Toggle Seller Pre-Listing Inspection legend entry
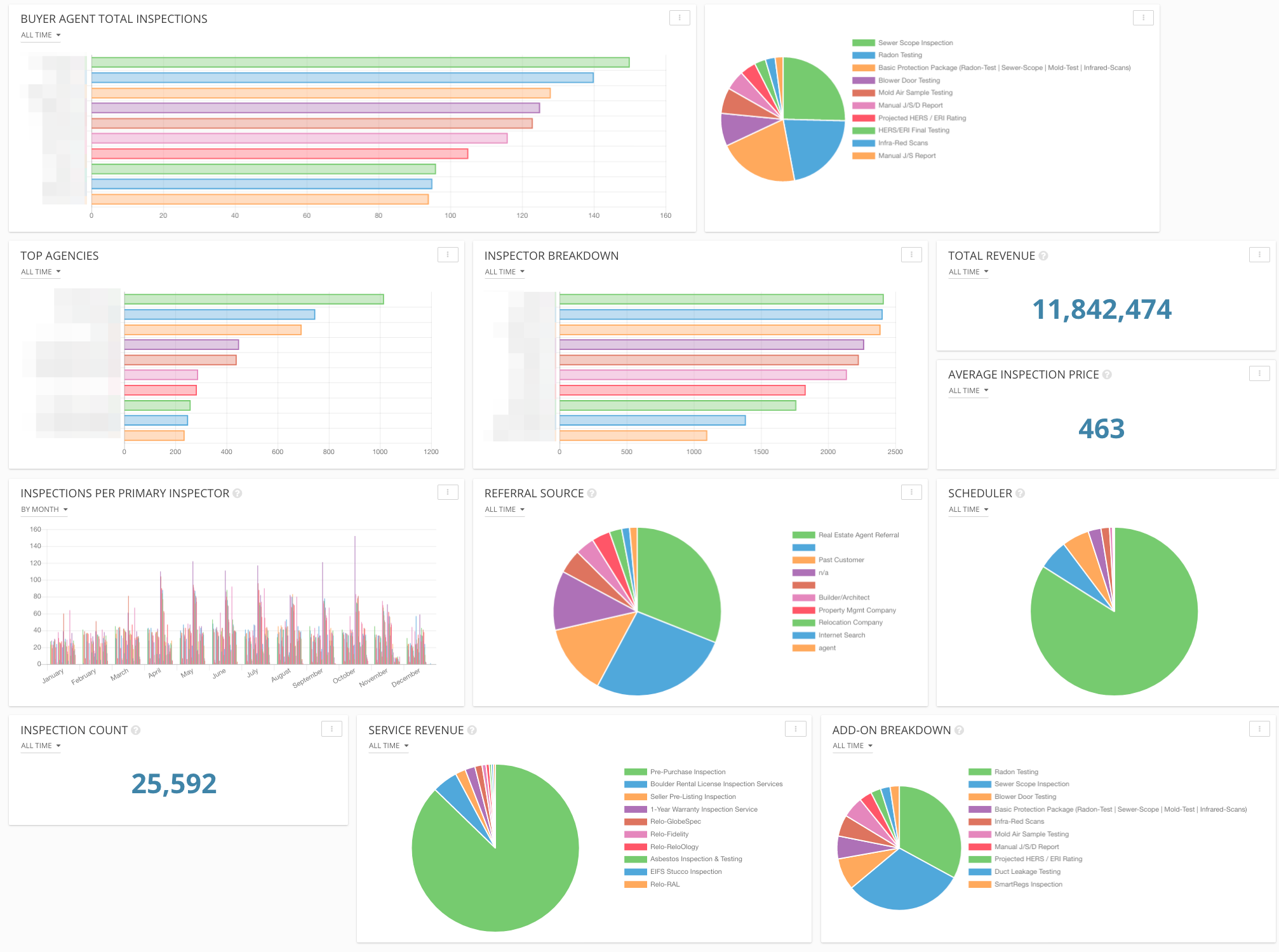Screen dimensions: 1279x952 [680, 797]
